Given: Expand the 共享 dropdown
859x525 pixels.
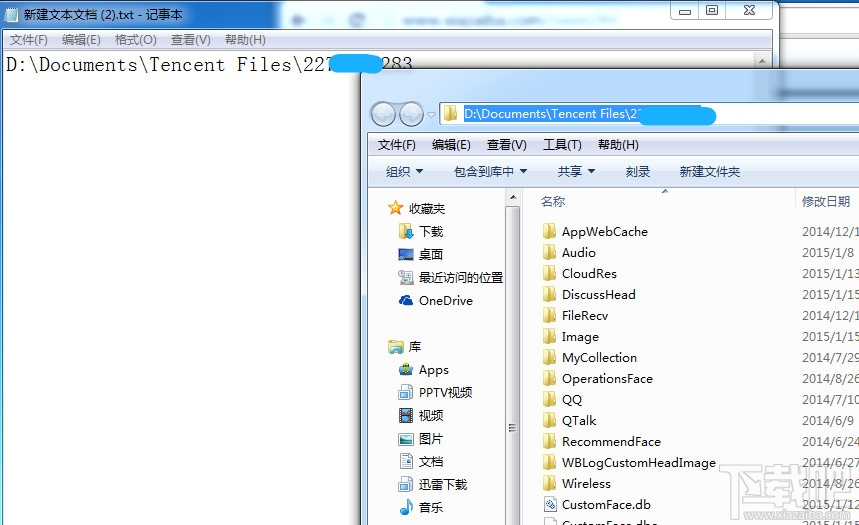Looking at the screenshot, I should click(x=576, y=172).
